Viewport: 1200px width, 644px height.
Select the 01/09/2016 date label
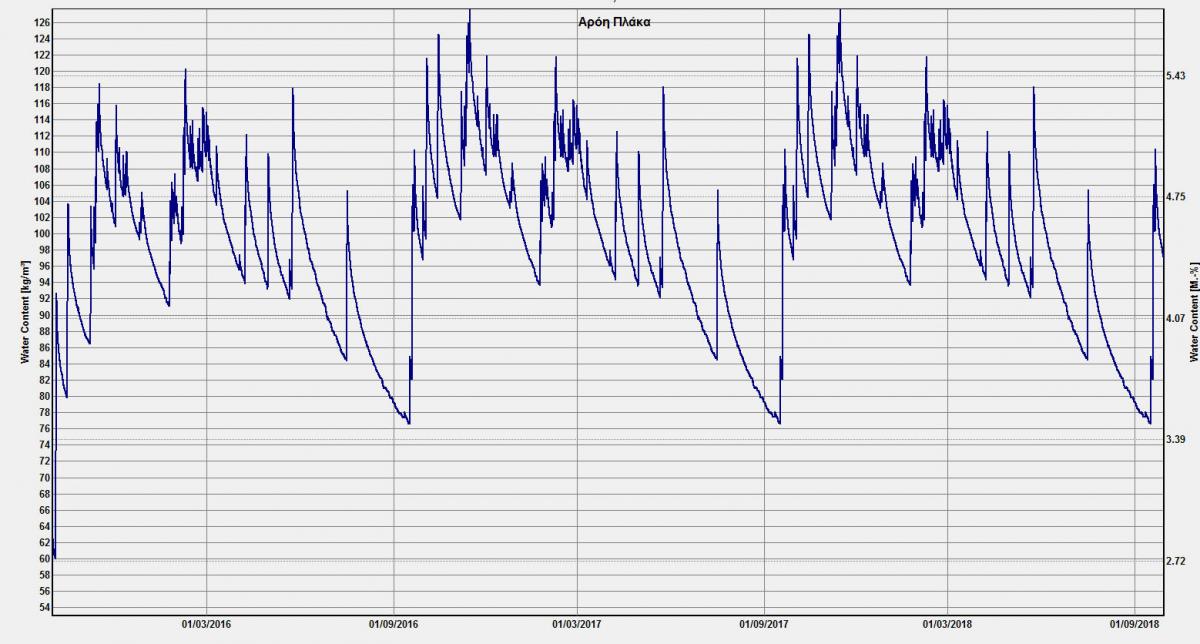(x=394, y=624)
